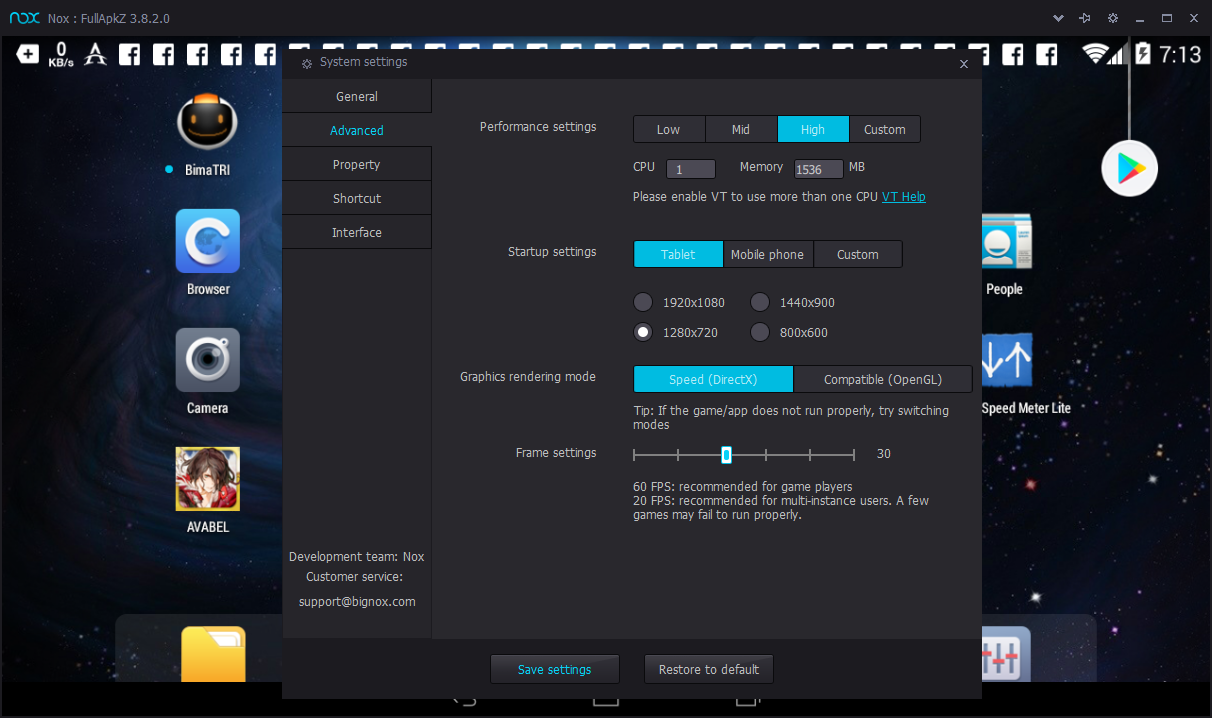Choose Tablet startup mode
The image size is (1212, 718).
click(678, 254)
